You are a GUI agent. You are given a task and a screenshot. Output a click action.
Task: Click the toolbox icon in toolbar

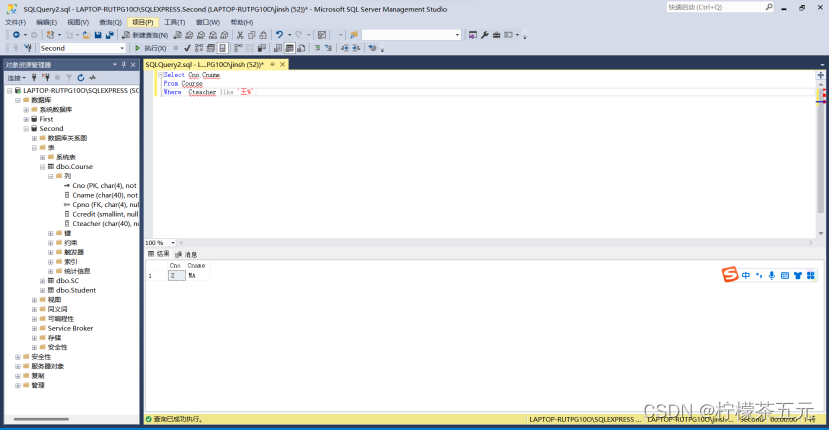pos(496,35)
